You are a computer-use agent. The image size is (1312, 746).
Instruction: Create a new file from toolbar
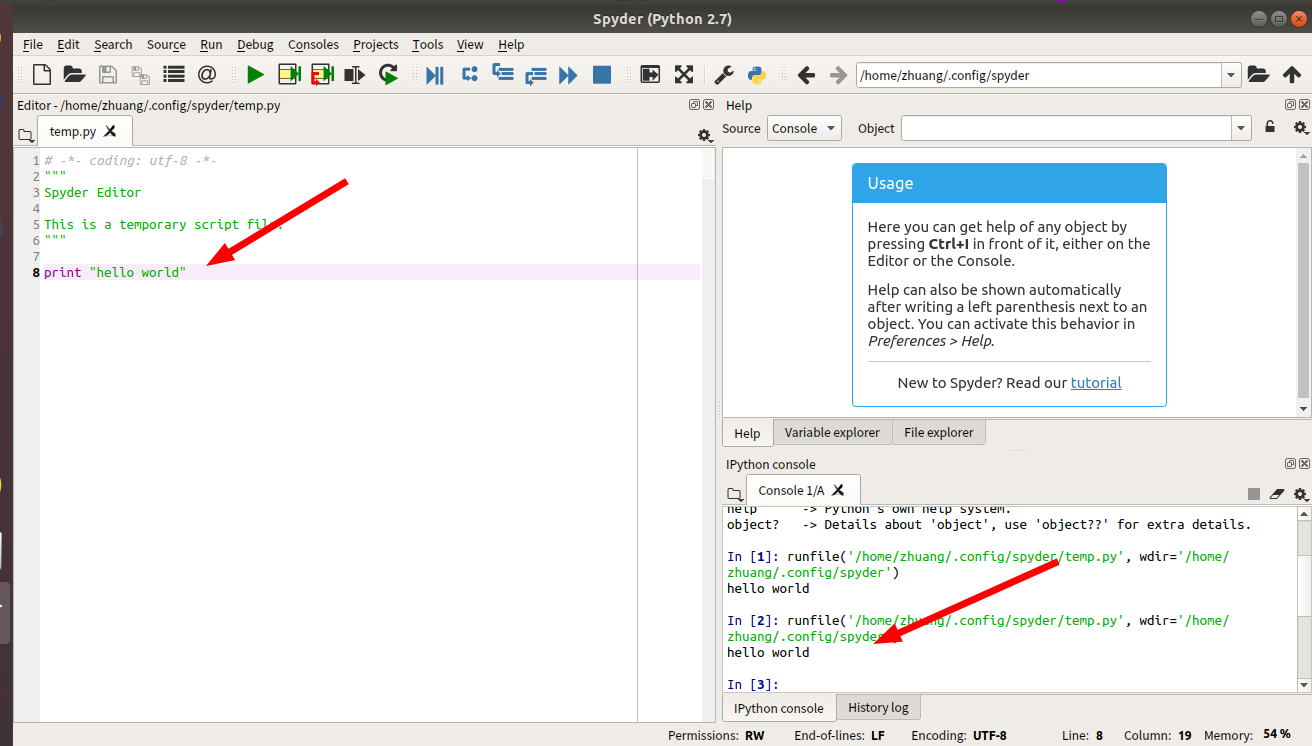point(41,74)
